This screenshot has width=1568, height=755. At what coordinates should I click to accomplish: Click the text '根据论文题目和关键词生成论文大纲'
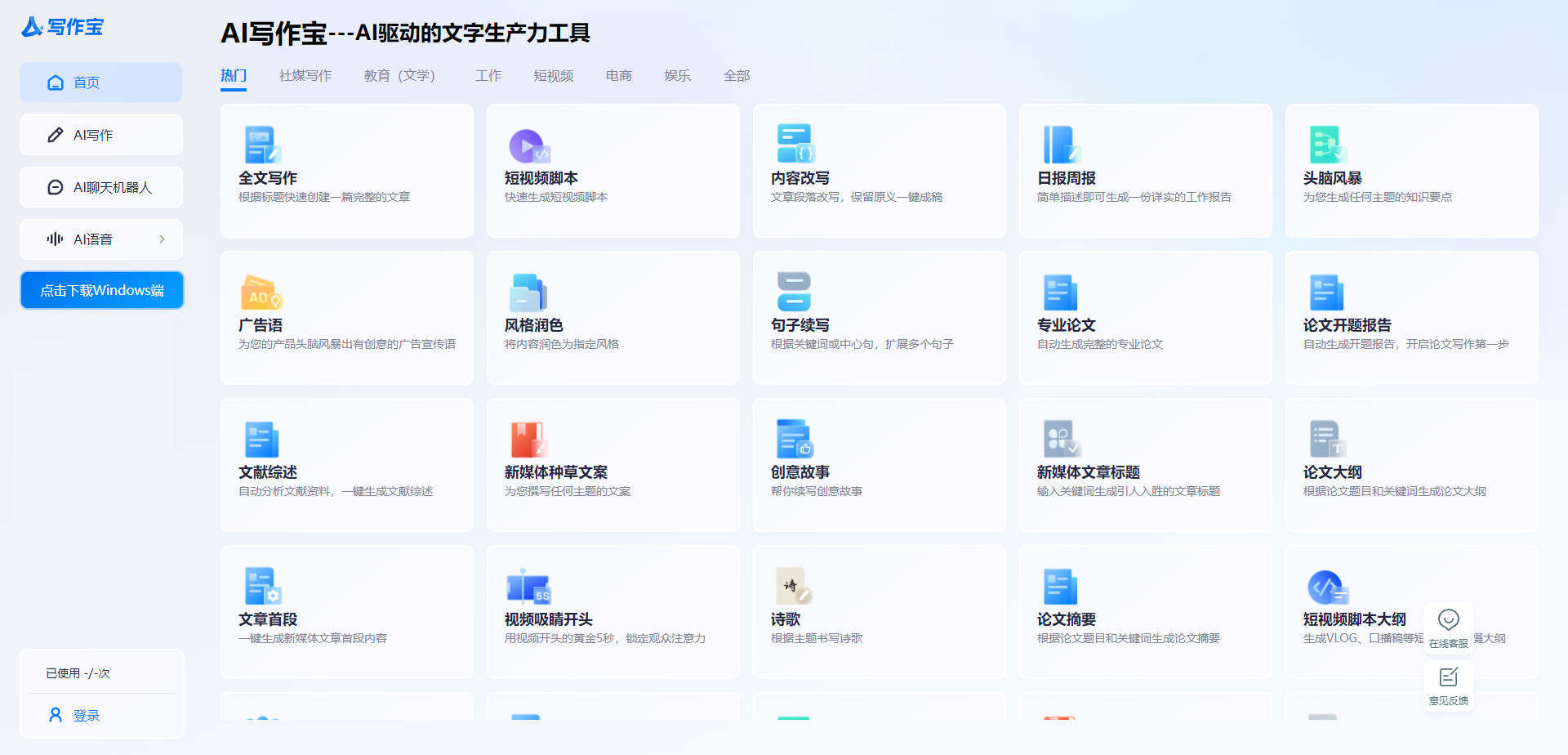coord(1395,491)
